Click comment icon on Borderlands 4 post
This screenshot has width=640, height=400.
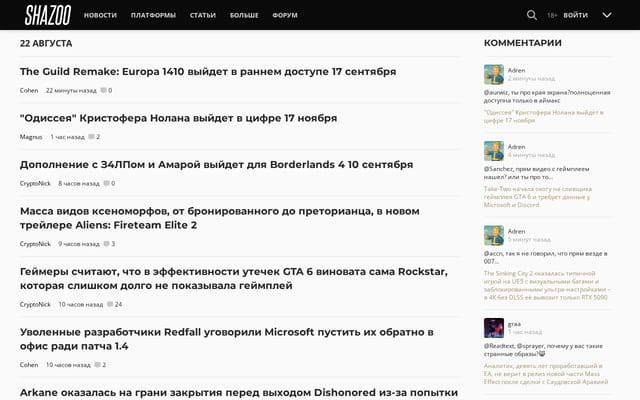(x=107, y=183)
